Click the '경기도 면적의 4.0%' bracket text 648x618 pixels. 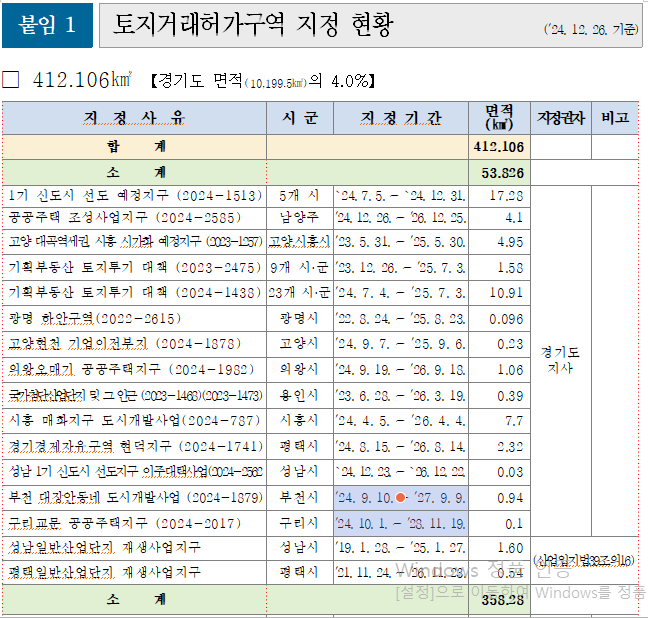[x=263, y=81]
